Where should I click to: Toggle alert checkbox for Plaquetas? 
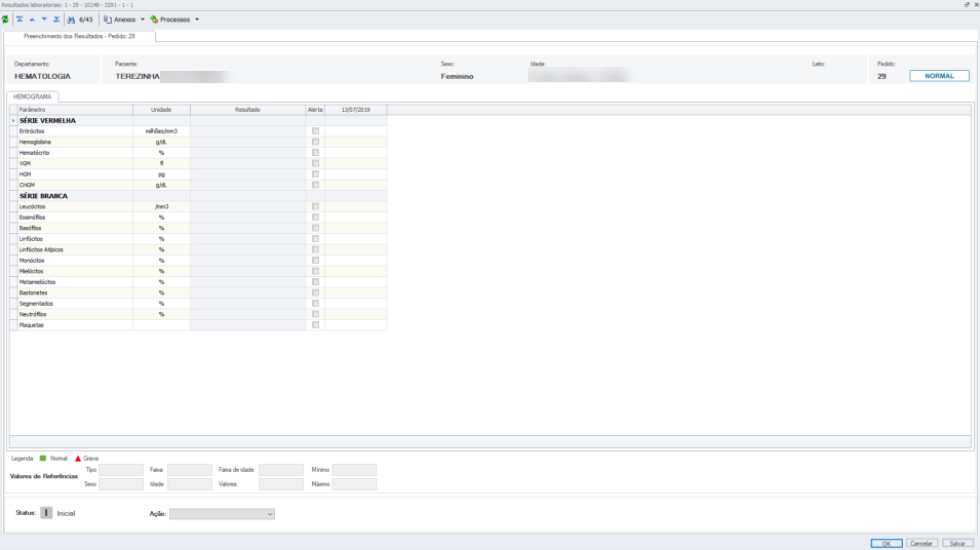click(x=316, y=325)
